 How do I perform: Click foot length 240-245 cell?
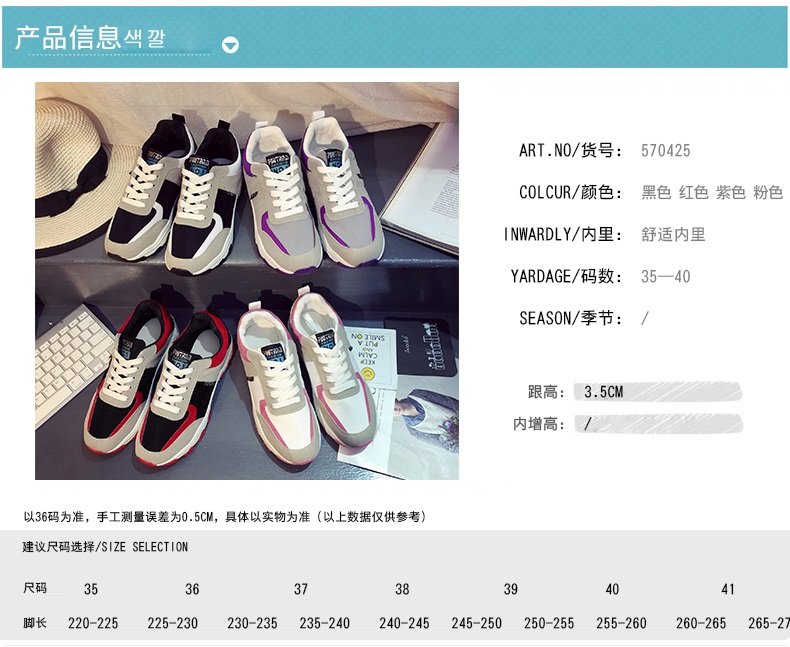(404, 623)
